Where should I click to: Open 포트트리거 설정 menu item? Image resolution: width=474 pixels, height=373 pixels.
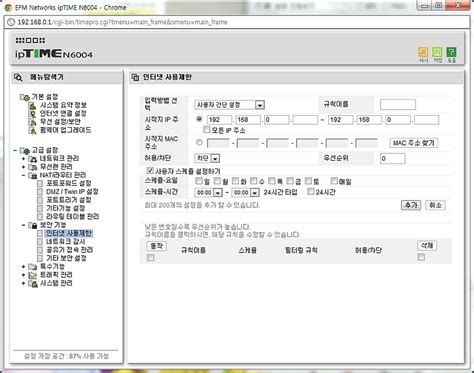click(x=69, y=200)
